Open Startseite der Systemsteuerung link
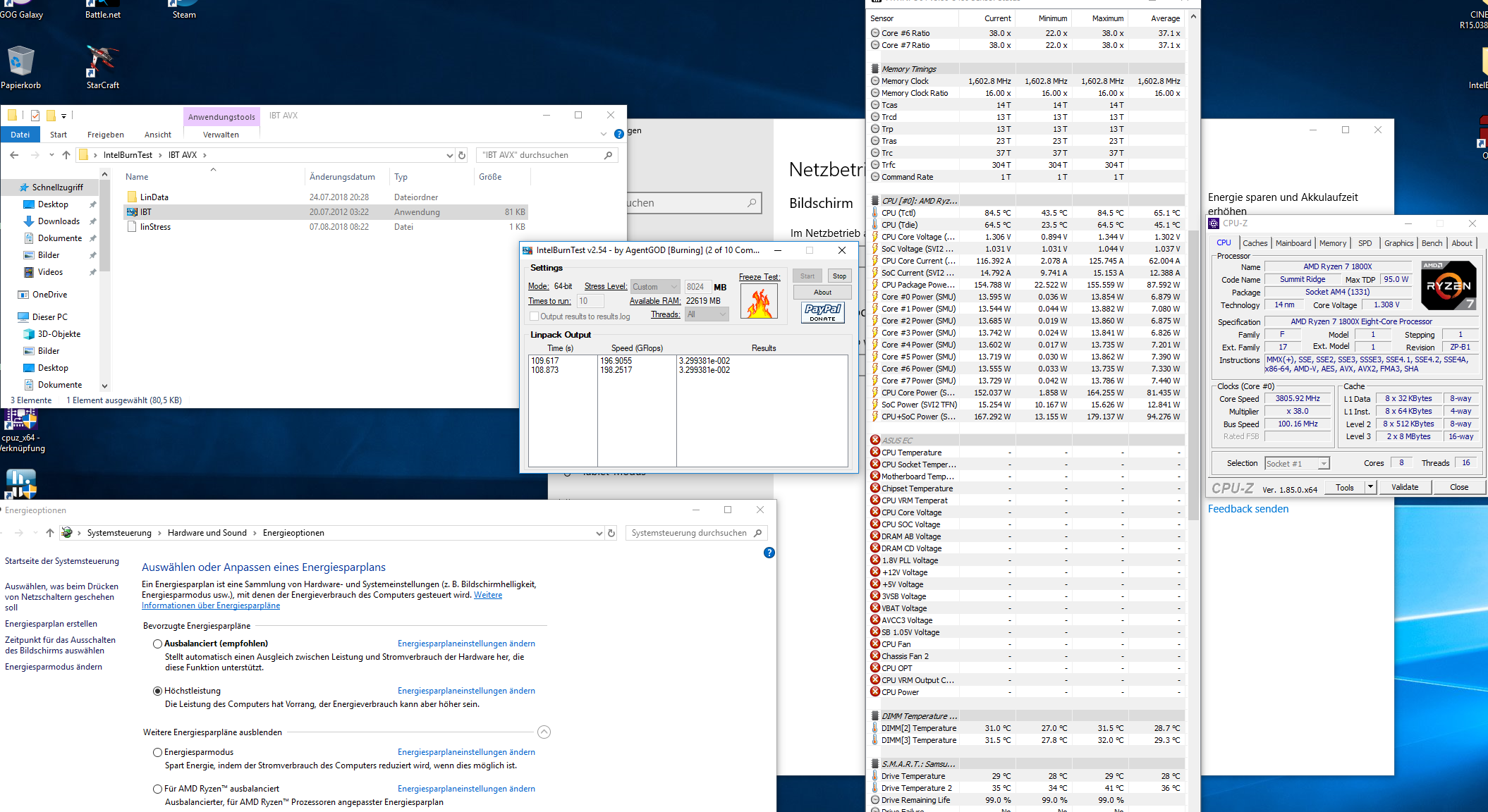The width and height of the screenshot is (1488, 812). 62,561
